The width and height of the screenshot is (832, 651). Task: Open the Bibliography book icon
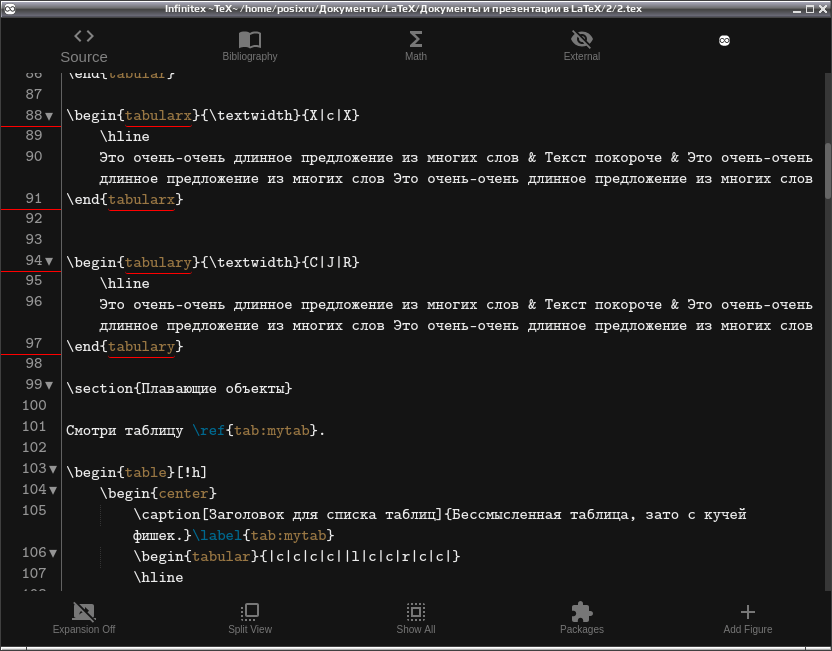[249, 39]
